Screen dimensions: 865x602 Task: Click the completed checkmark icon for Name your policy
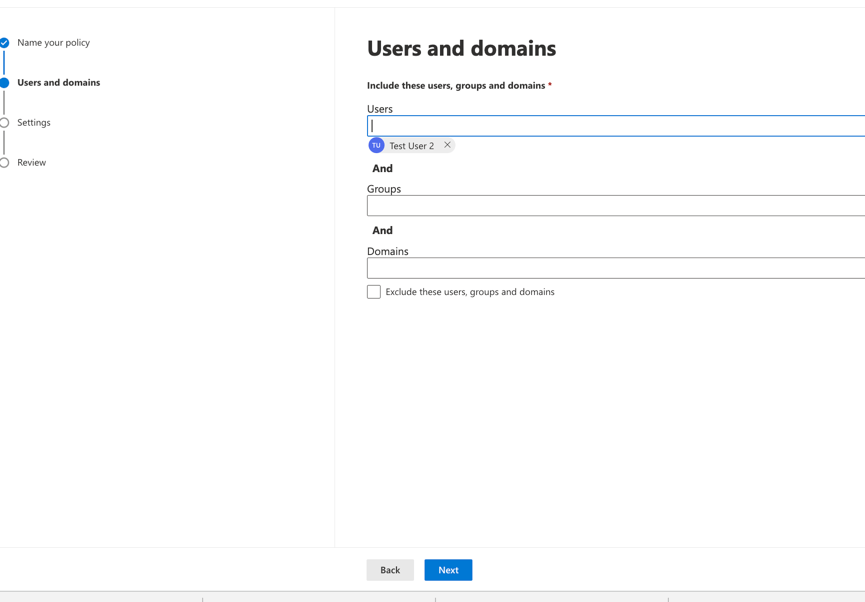point(5,43)
